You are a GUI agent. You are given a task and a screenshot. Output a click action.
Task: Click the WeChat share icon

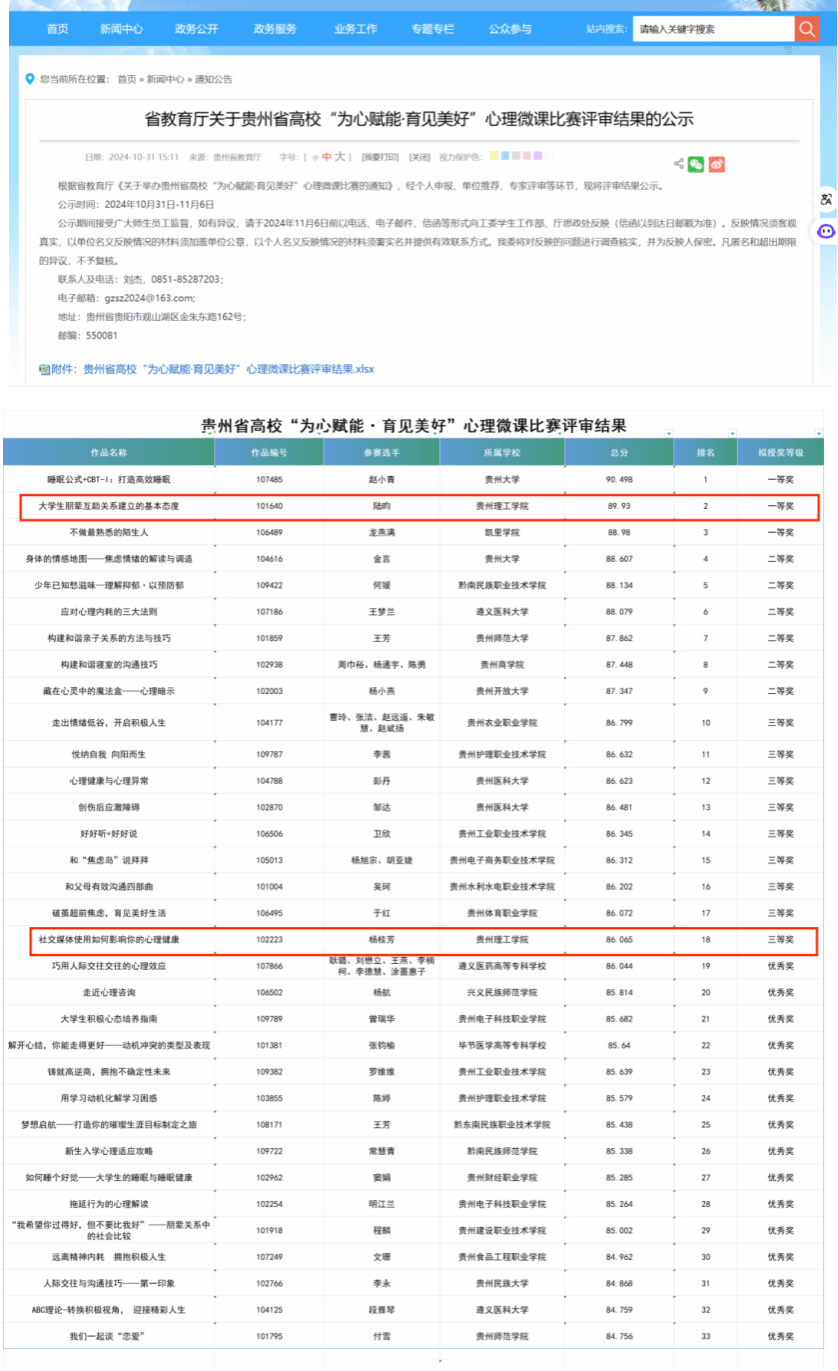point(697,165)
